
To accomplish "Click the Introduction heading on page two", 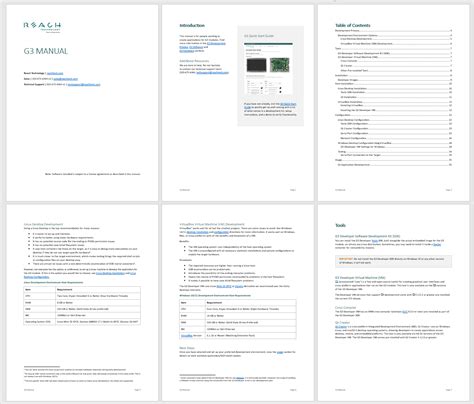I will coord(192,25).
